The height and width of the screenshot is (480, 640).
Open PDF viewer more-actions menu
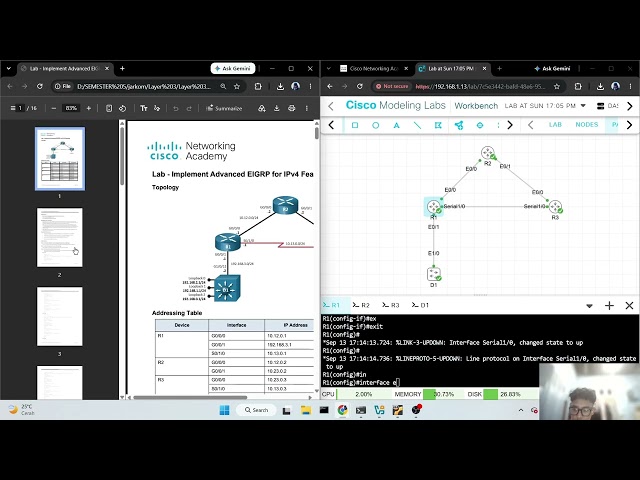[307, 108]
